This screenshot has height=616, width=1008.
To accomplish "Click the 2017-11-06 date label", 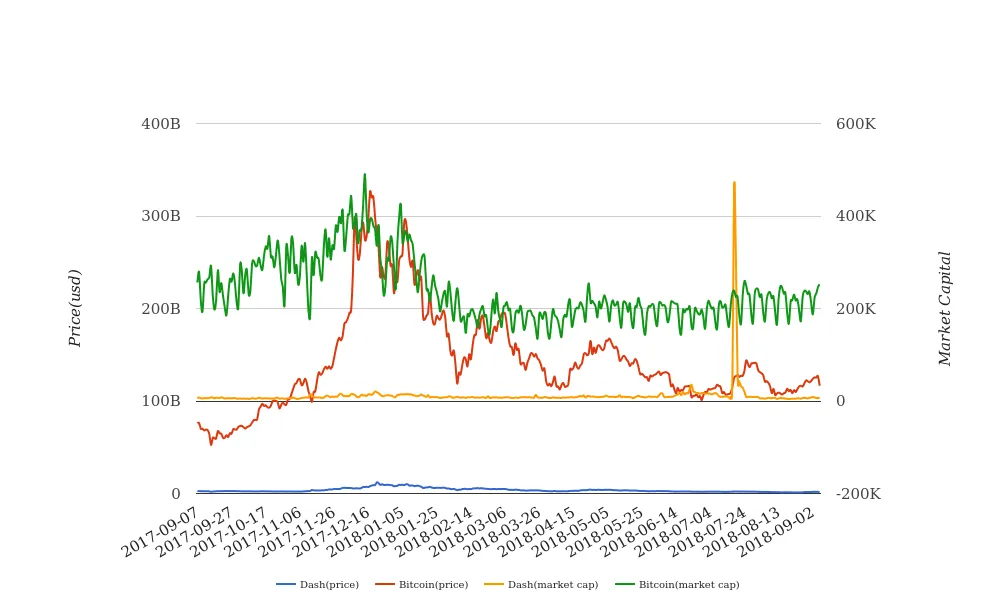I will click(262, 532).
